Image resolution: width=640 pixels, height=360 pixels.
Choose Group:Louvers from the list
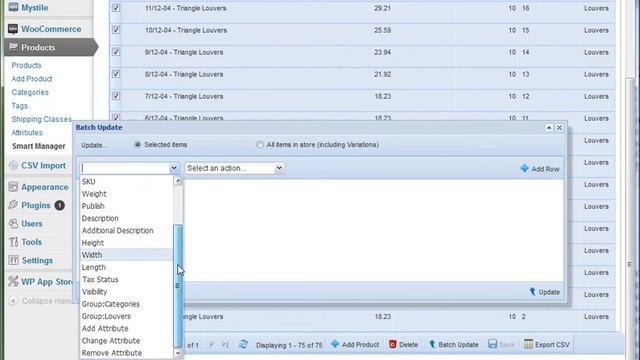[126, 316]
